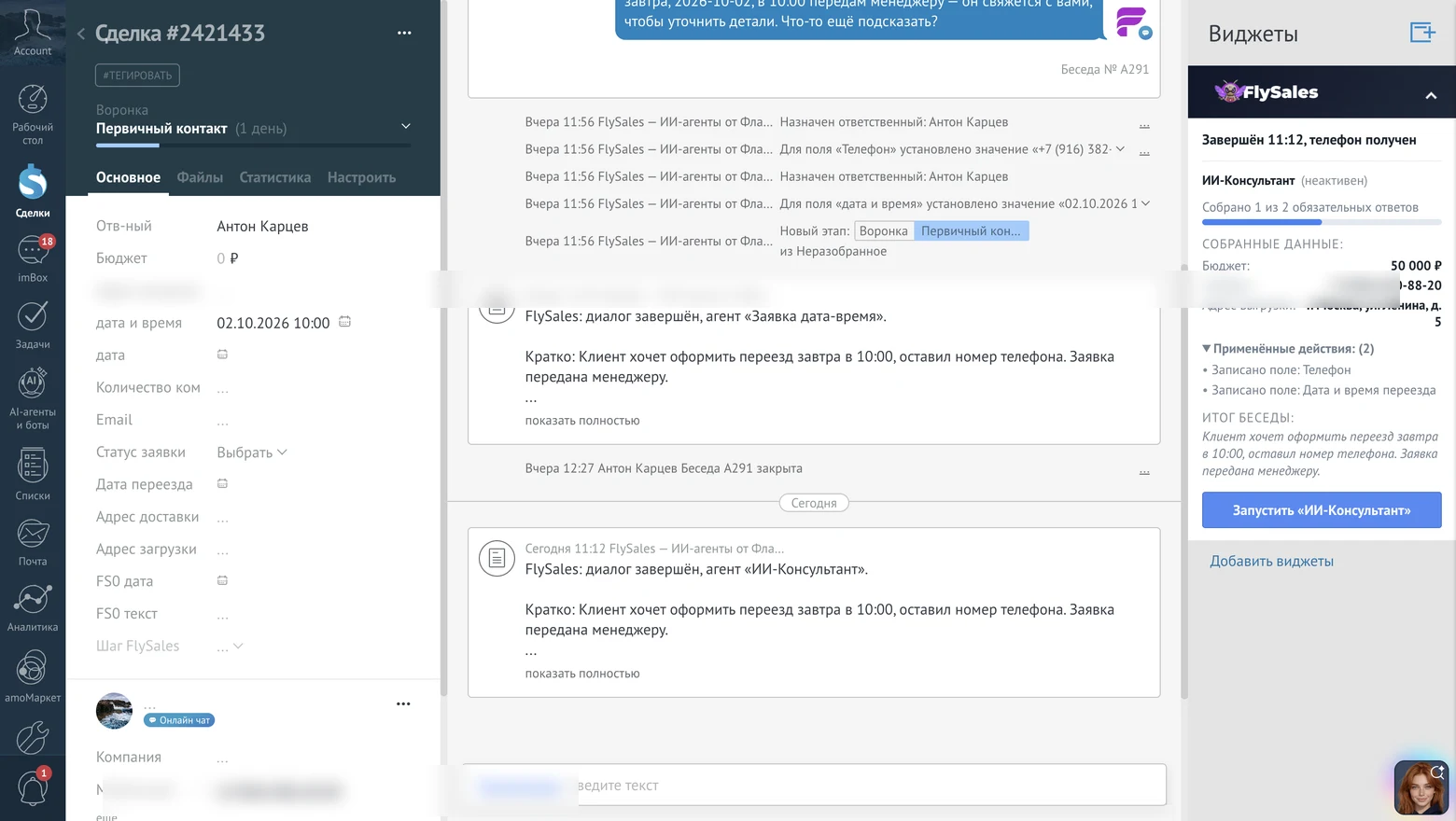Switch to the Настроить tab
The width and height of the screenshot is (1456, 821).
click(361, 177)
